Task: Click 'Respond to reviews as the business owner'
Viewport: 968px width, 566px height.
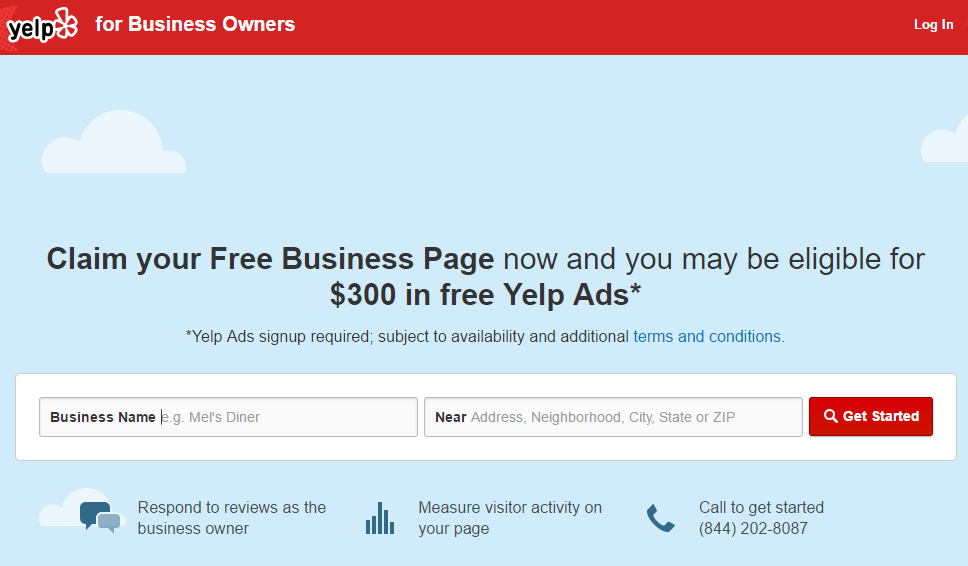Action: point(232,518)
